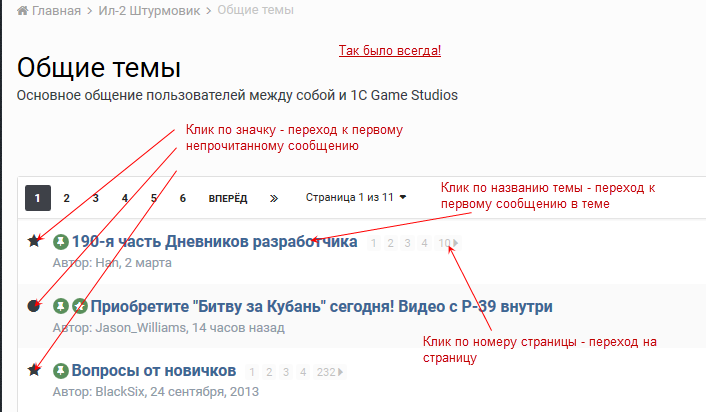This screenshot has width=706, height=412.
Task: Go to page 5 in the pagination bar
Action: pyautogui.click(x=154, y=198)
